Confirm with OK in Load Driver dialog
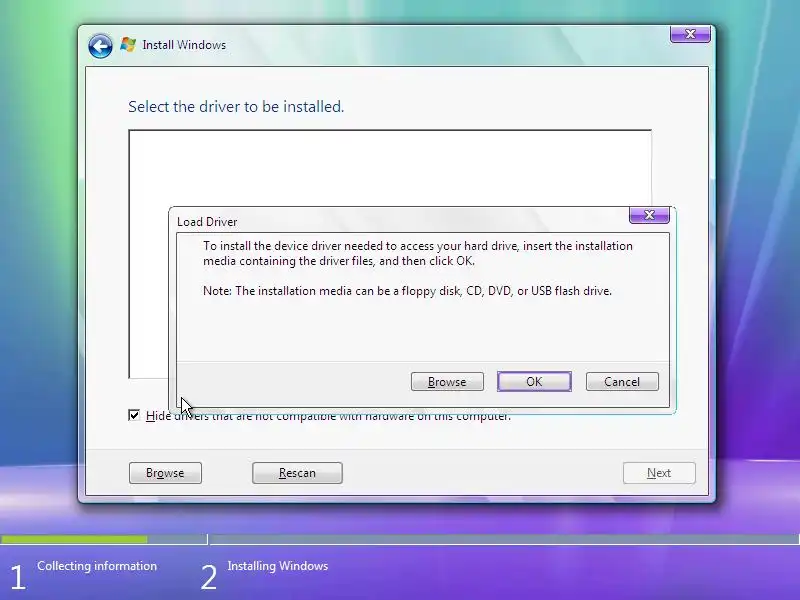 point(534,382)
